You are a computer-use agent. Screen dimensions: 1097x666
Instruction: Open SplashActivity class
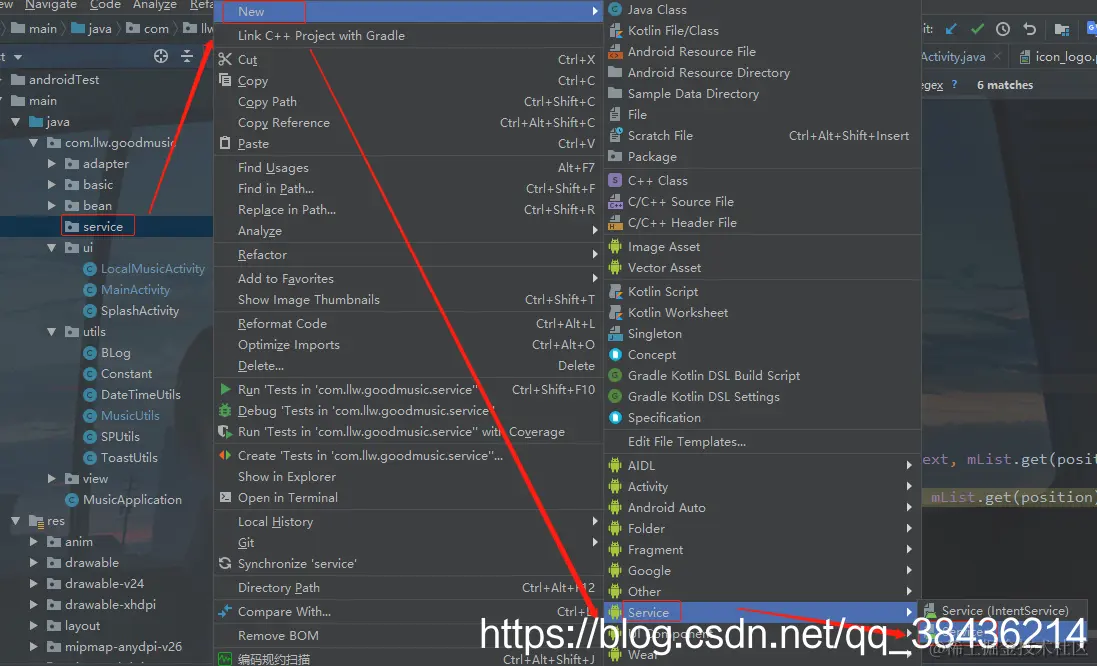140,311
